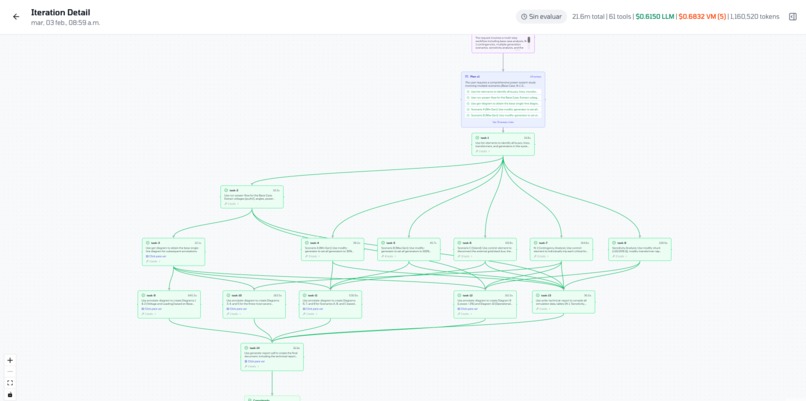Zoom out with the minus control
The height and width of the screenshot is (401, 806).
pos(10,372)
